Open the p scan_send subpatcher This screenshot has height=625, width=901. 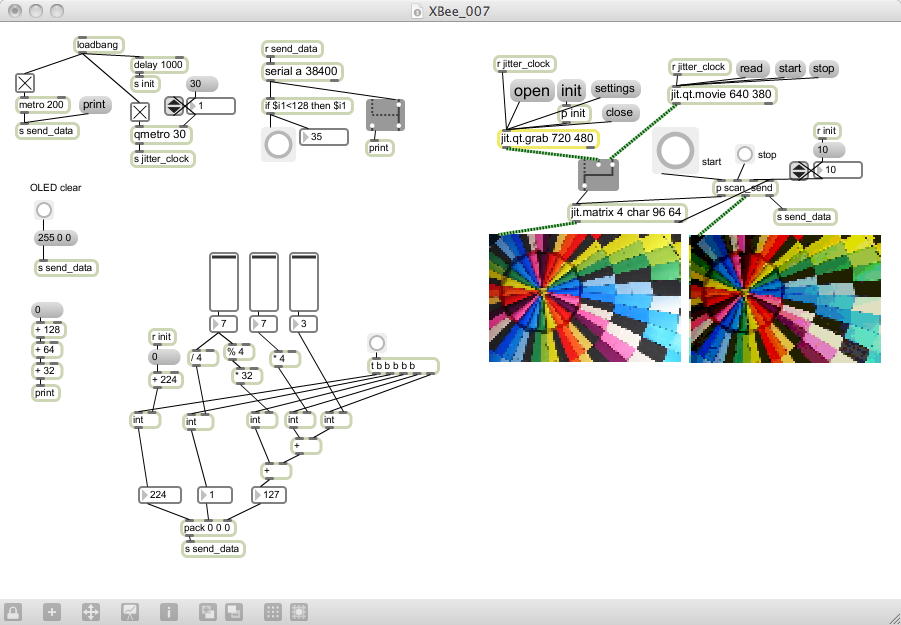pyautogui.click(x=745, y=189)
